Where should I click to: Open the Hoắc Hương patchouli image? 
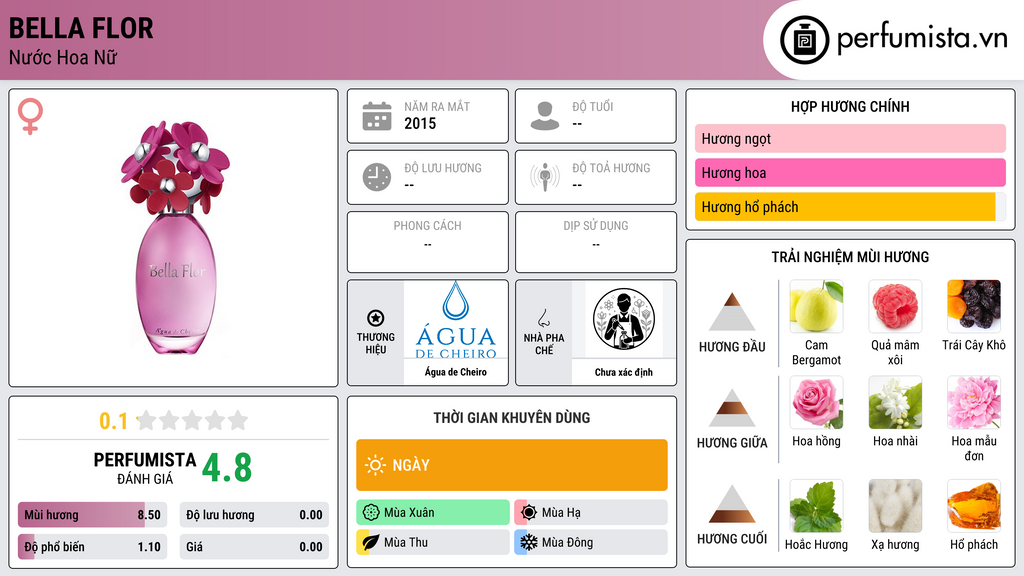point(816,506)
